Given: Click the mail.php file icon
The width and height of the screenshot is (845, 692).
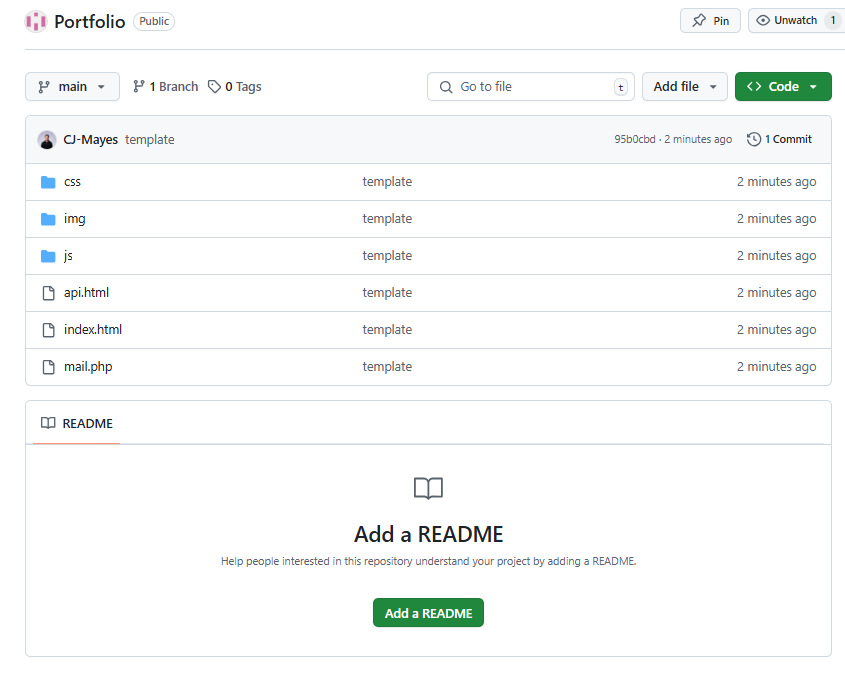Looking at the screenshot, I should click(48, 367).
